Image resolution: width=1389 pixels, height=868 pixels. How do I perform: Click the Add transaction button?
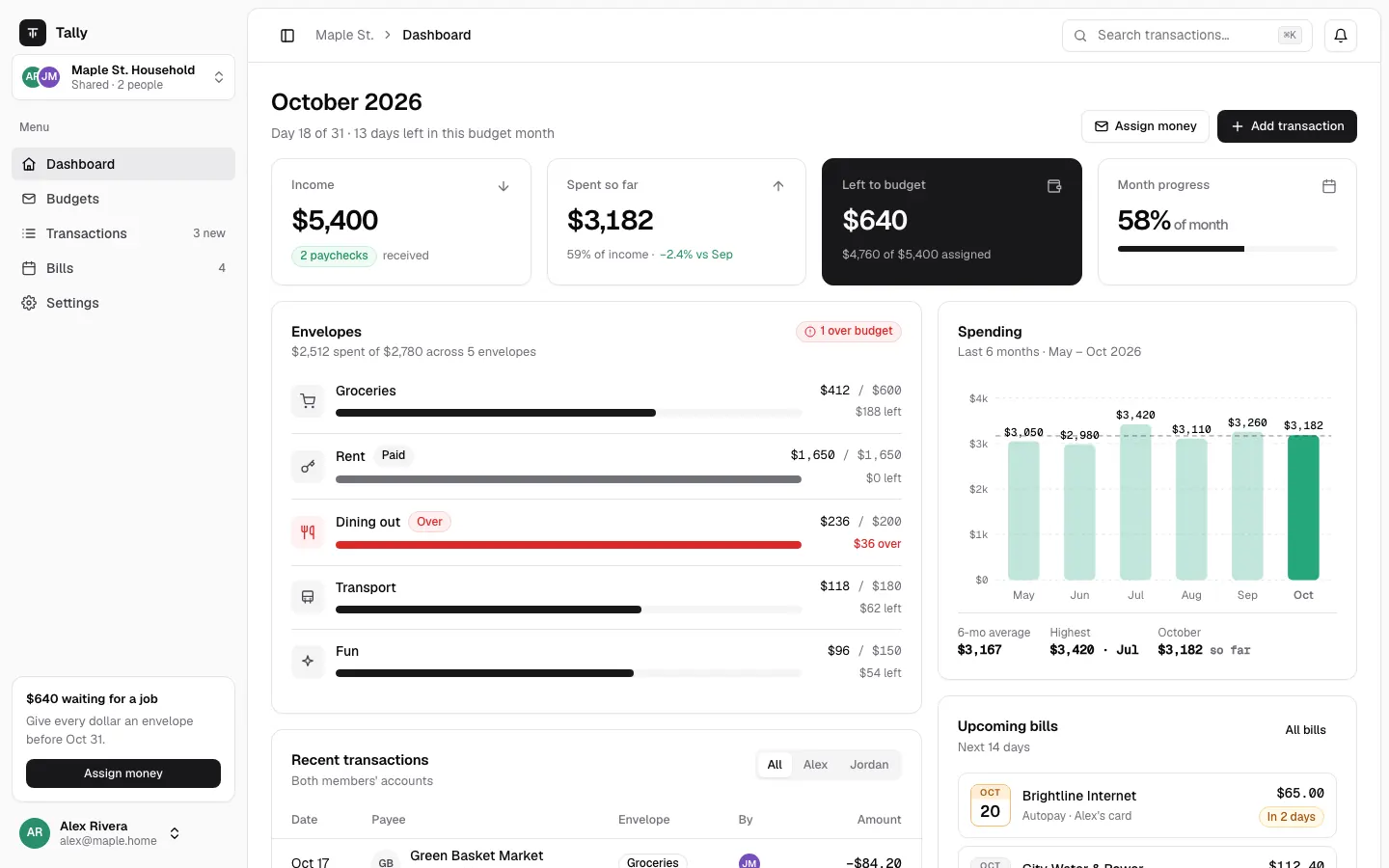tap(1287, 126)
